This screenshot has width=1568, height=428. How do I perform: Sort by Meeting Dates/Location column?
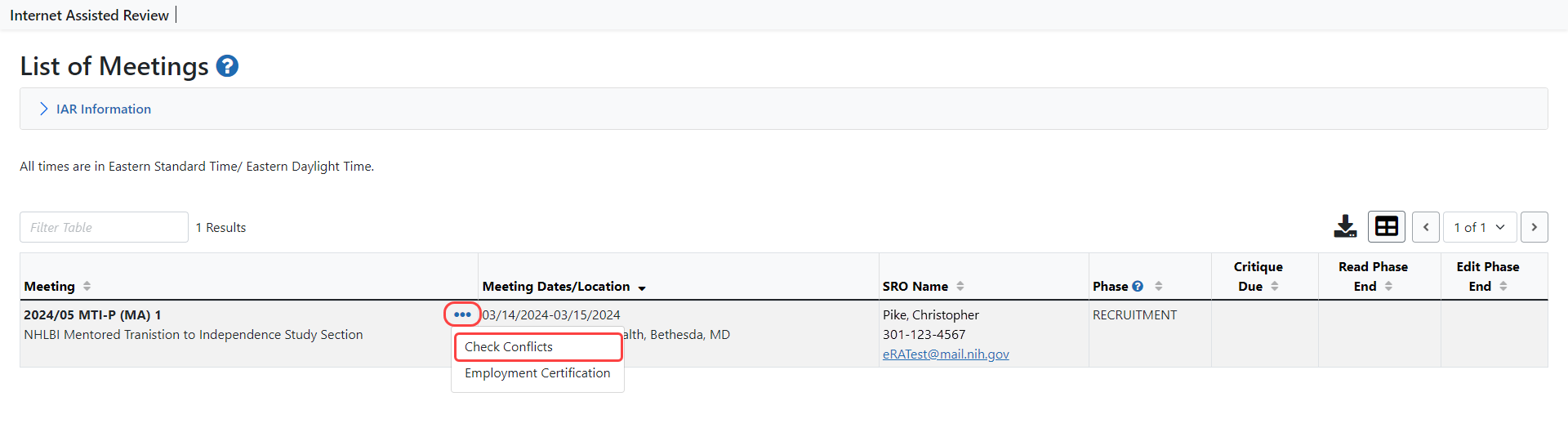click(642, 288)
